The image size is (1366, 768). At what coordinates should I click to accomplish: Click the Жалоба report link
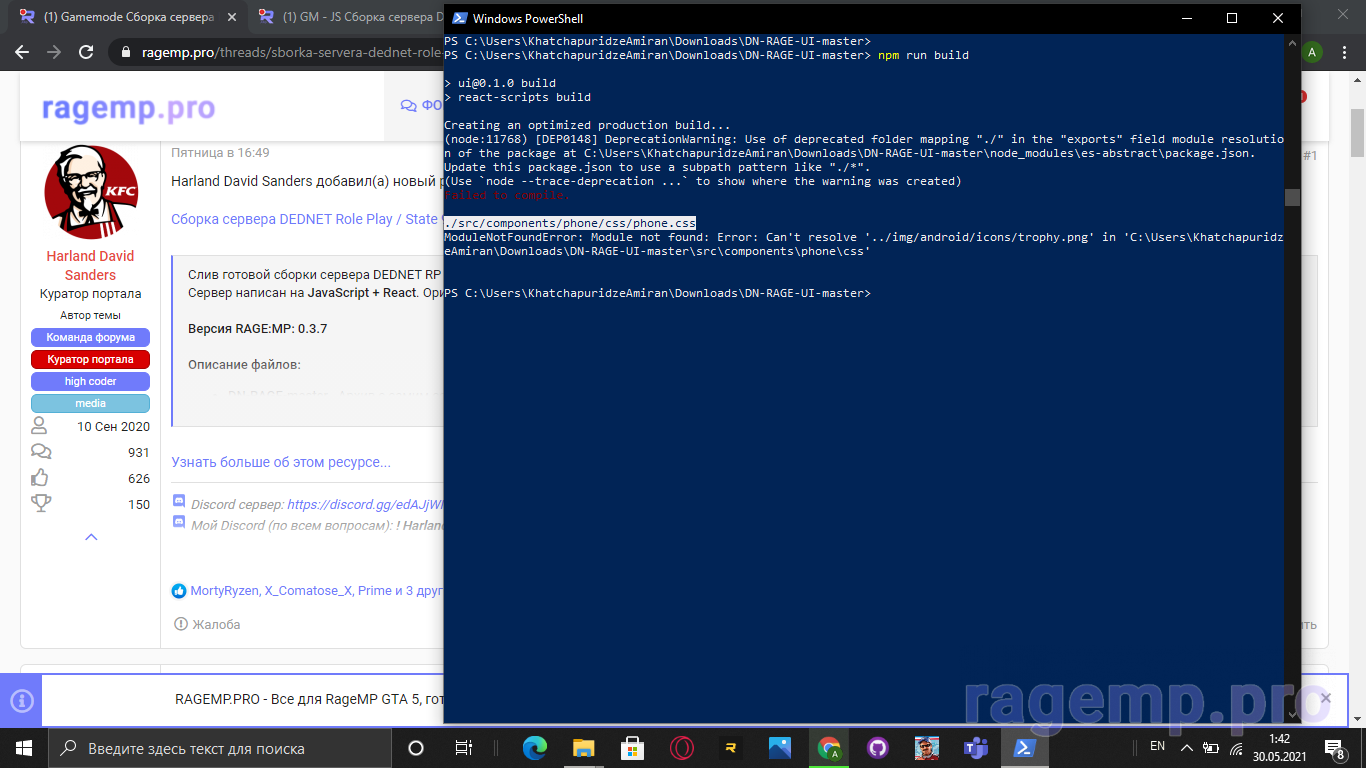click(x=207, y=624)
